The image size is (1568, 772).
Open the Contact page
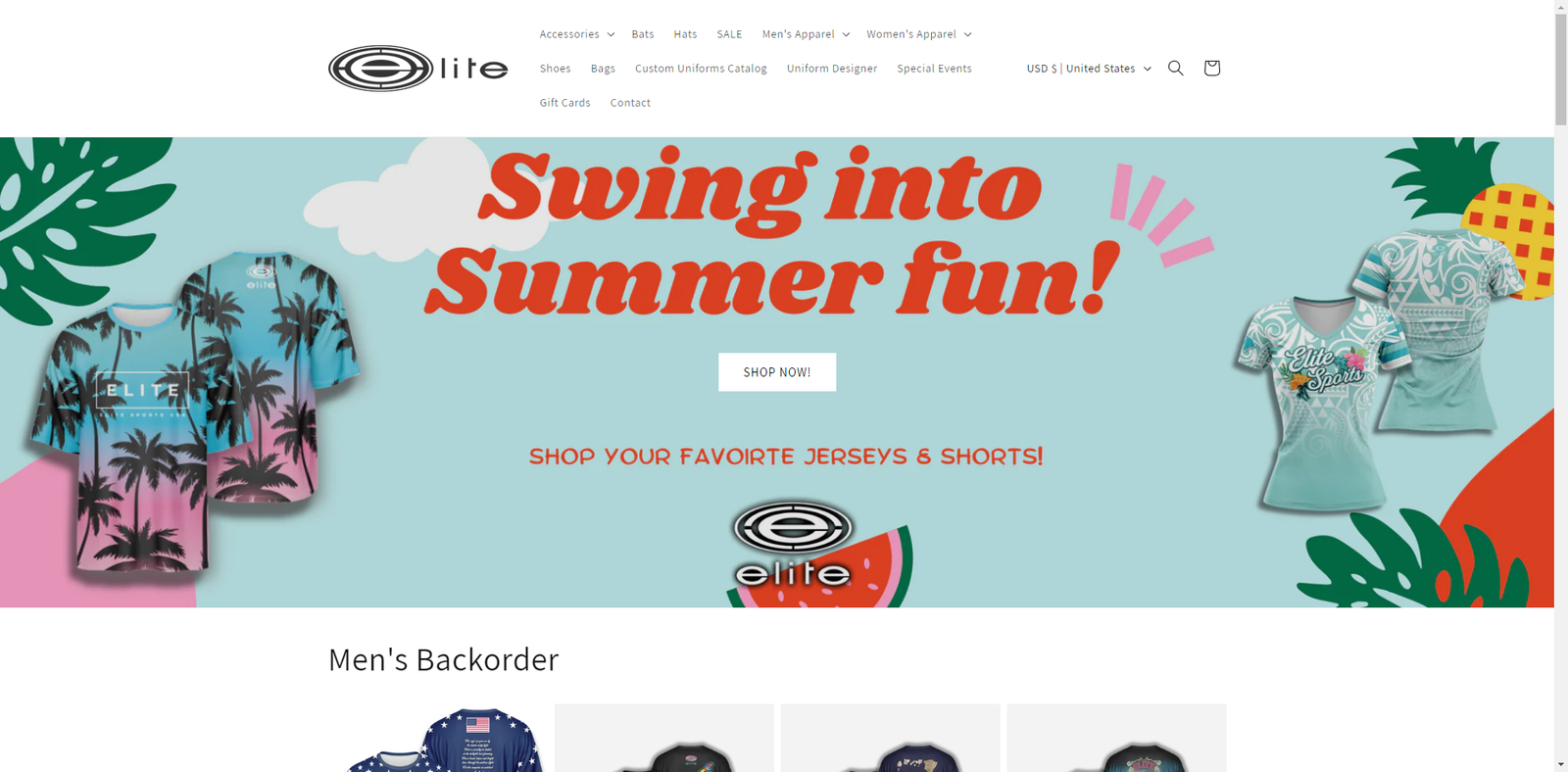(x=630, y=103)
